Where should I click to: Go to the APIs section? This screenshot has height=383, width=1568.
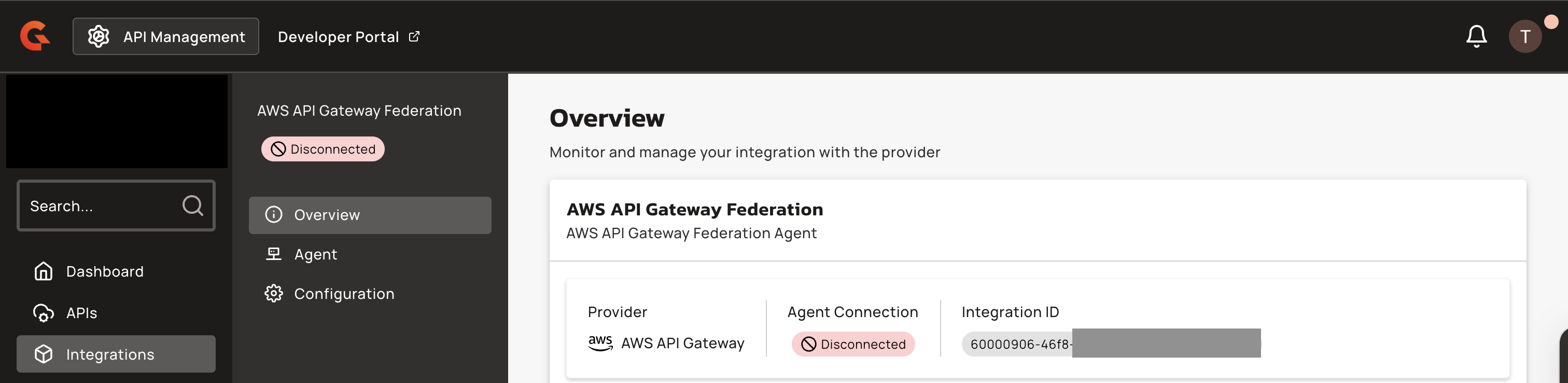click(x=81, y=313)
